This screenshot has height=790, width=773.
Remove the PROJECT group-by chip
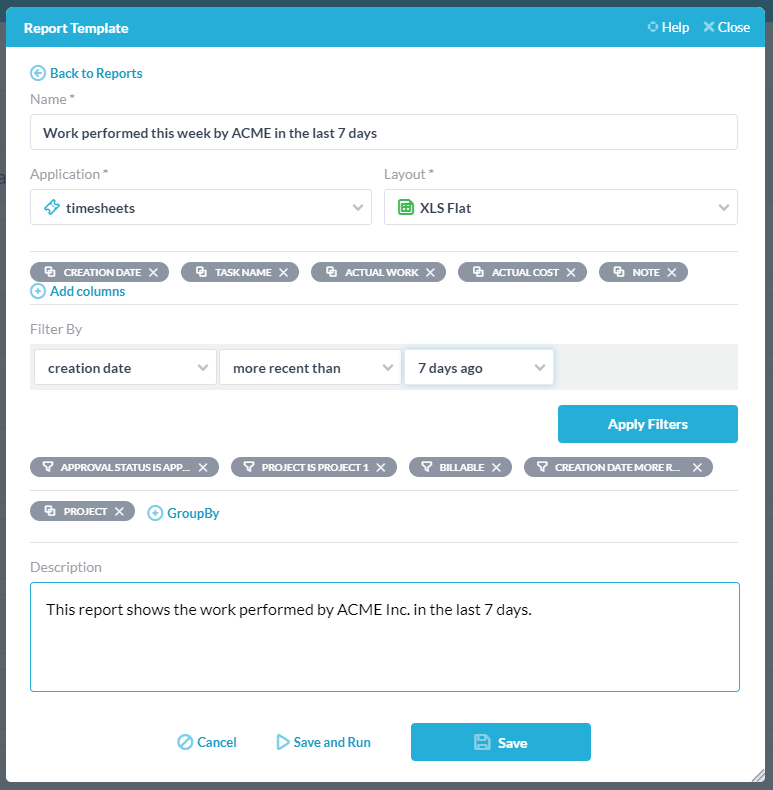[119, 511]
